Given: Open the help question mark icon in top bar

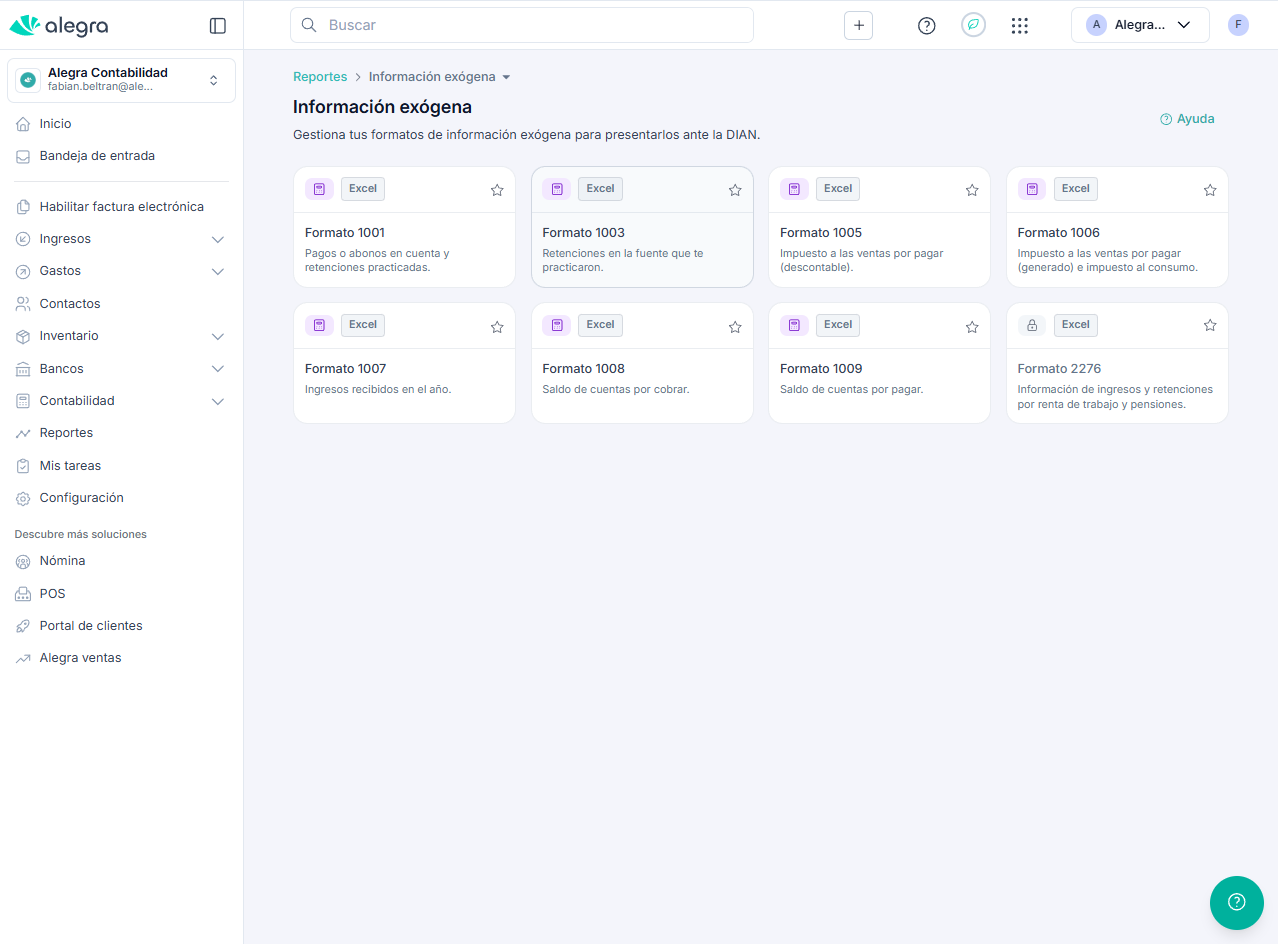Looking at the screenshot, I should point(926,25).
